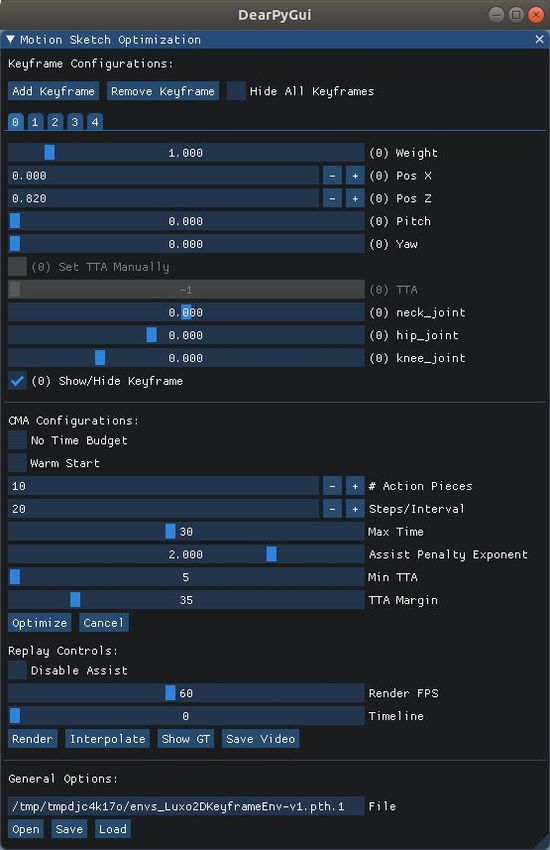The height and width of the screenshot is (850, 550).
Task: Decrease Steps/Interval with minus button
Action: (332, 508)
